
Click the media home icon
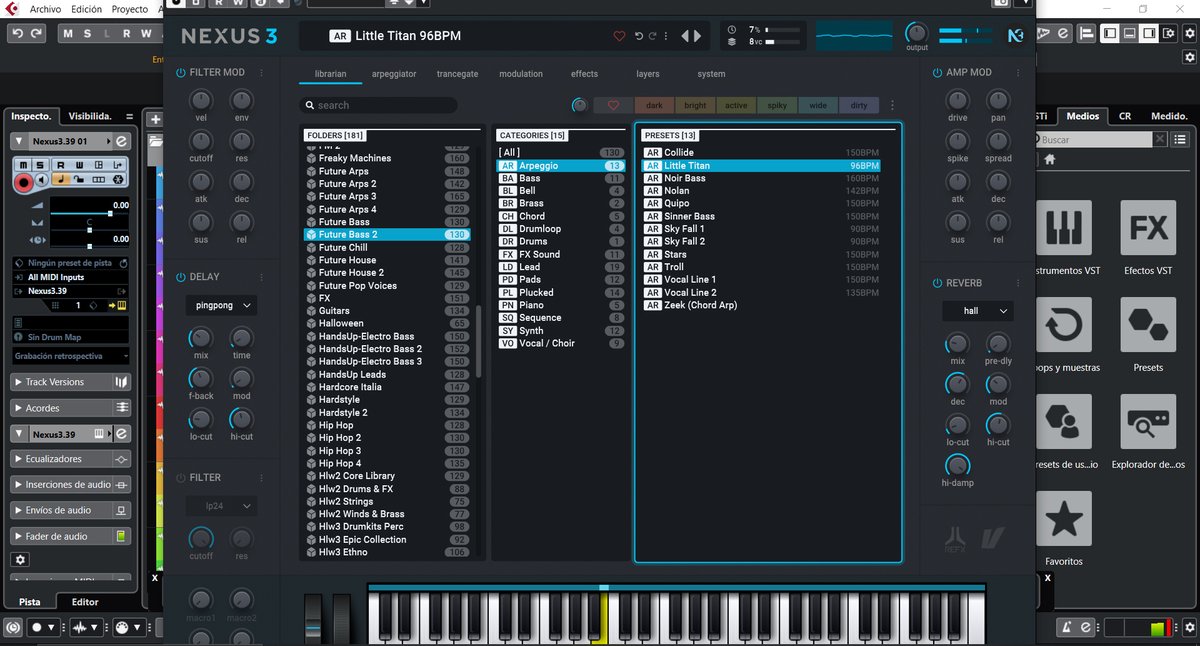click(1049, 157)
